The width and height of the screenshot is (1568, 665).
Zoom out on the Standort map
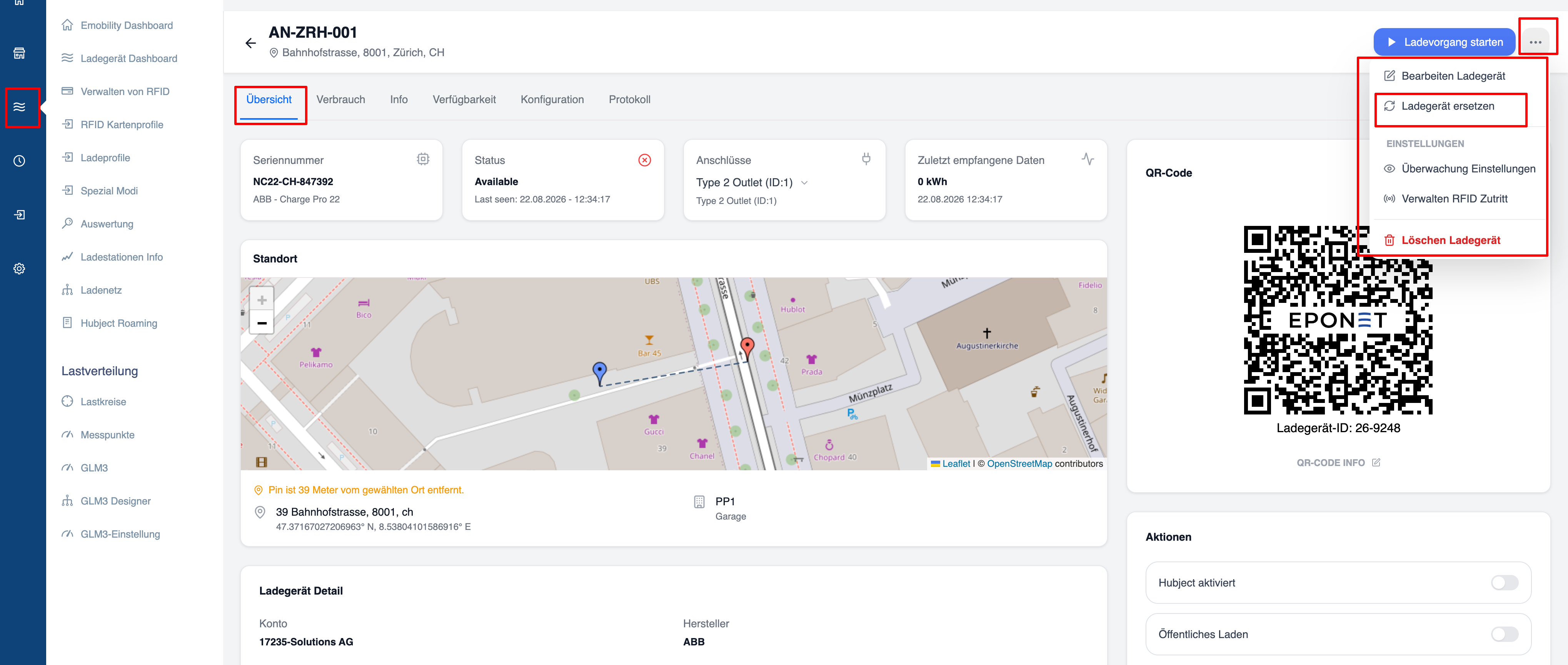[262, 323]
